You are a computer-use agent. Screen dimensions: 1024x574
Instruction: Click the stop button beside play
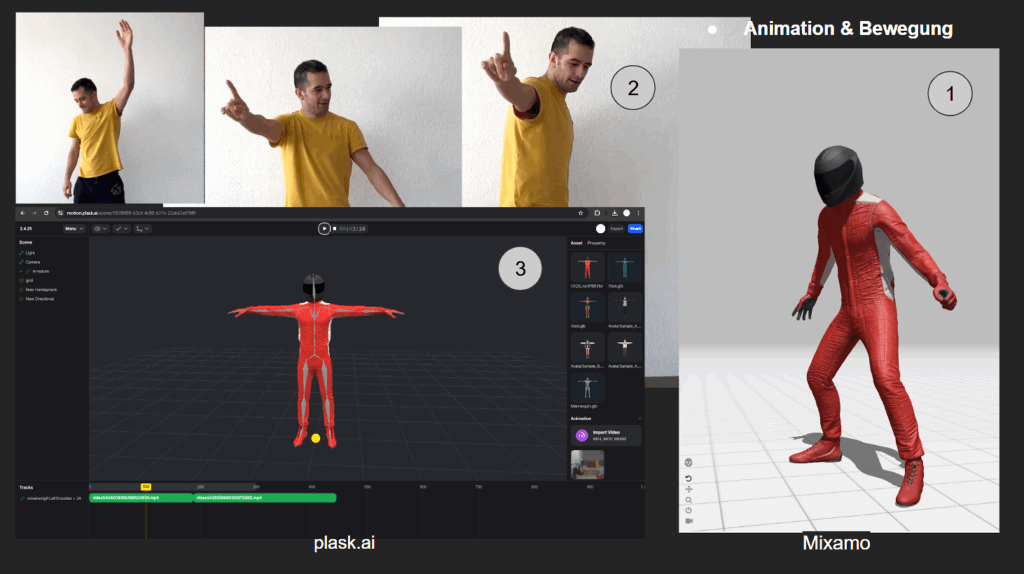[x=334, y=229]
